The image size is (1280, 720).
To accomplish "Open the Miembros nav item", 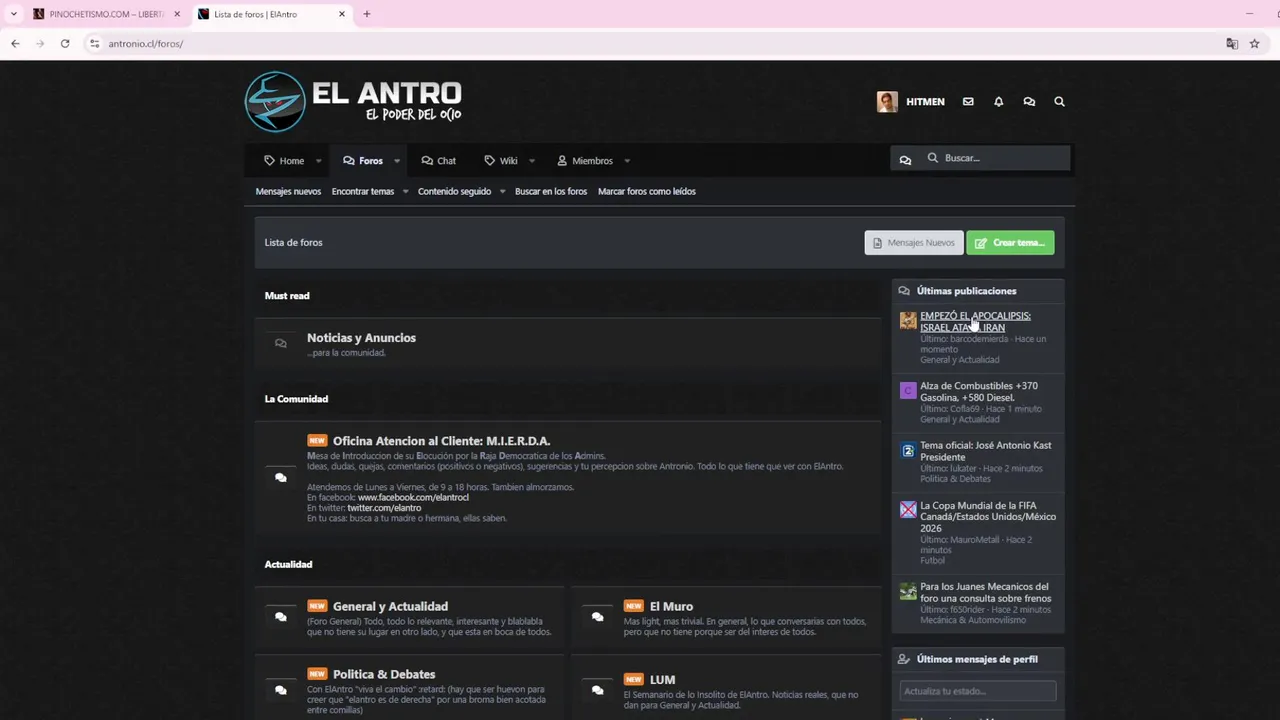I will [x=585, y=161].
